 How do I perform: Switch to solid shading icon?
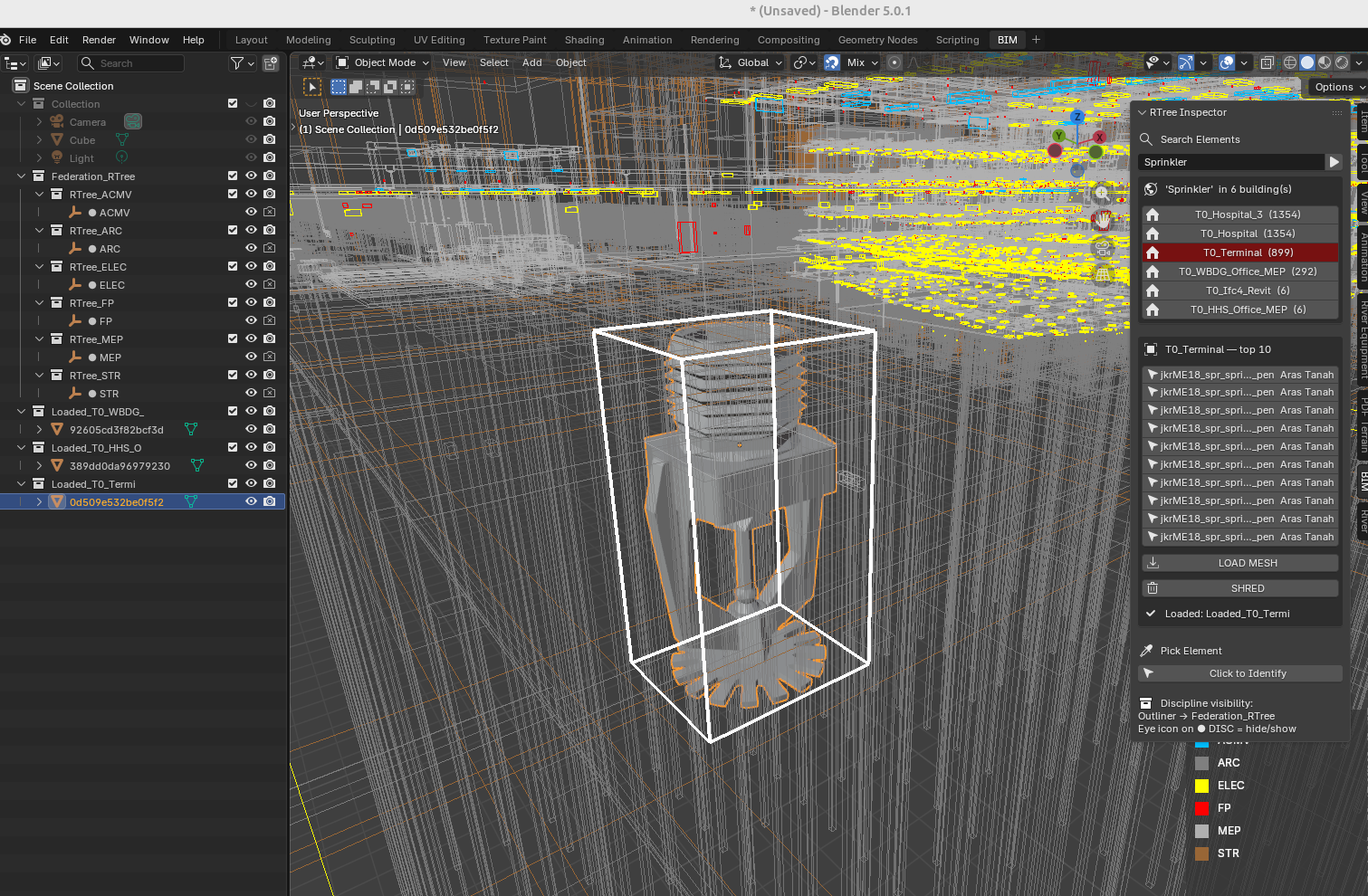point(1307,62)
